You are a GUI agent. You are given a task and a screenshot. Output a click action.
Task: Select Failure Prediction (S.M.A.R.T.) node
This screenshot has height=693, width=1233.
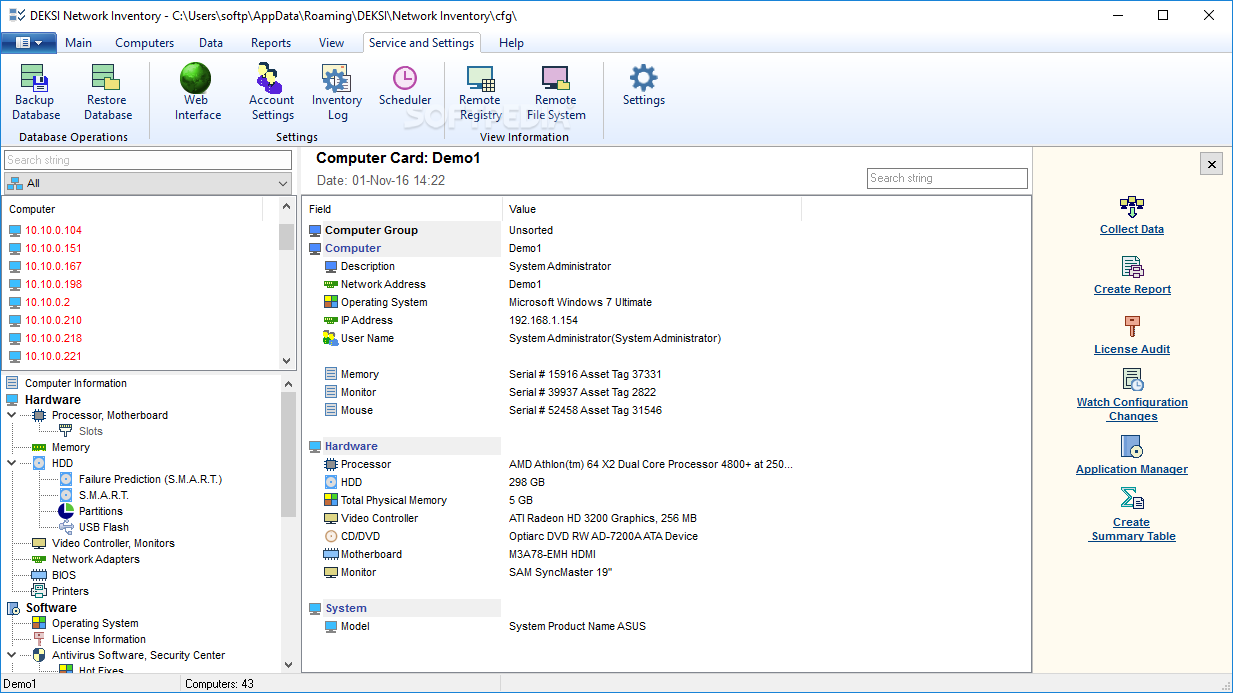click(150, 479)
